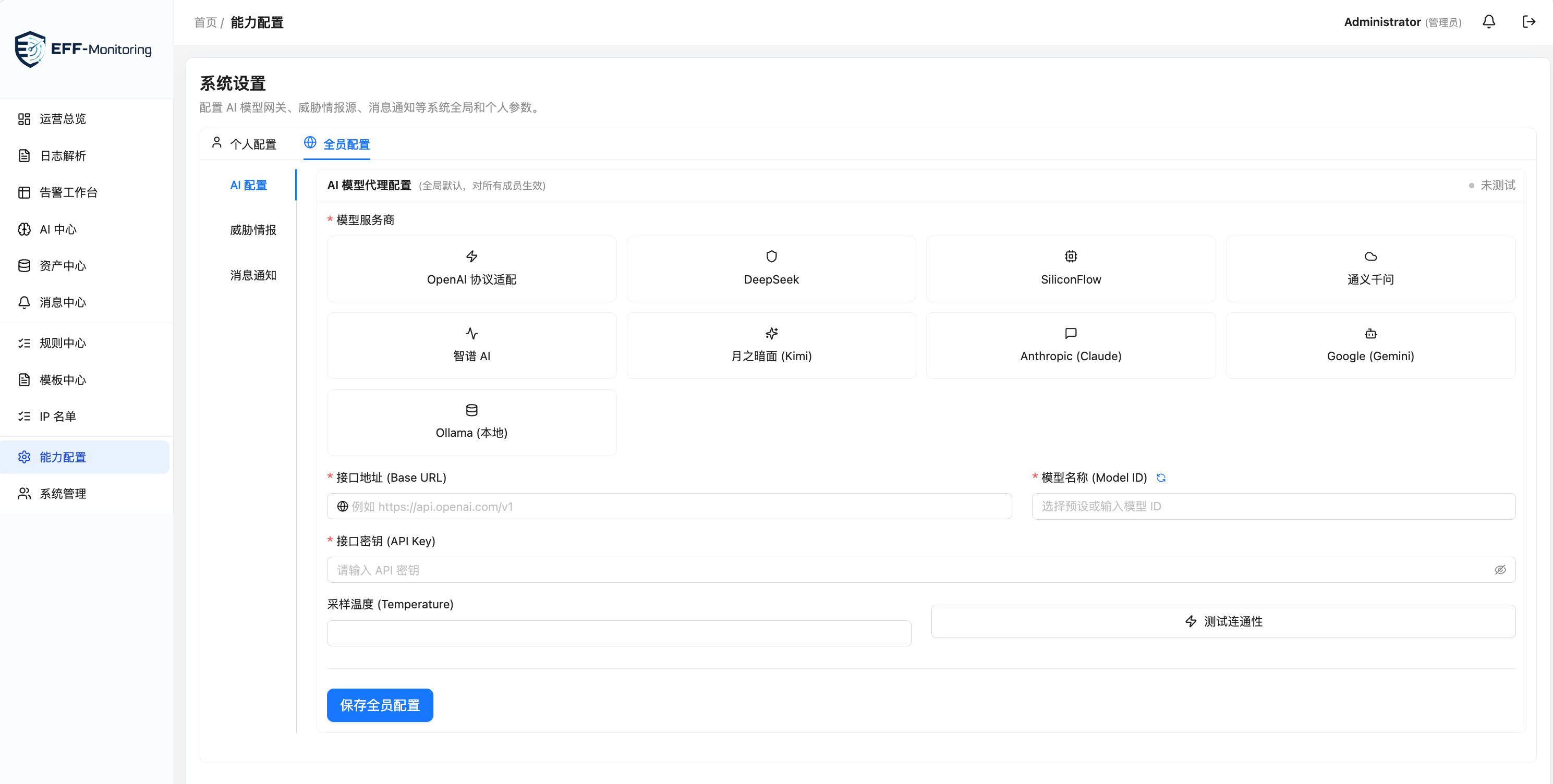
Task: Click the 消息中心 bell icon in sidebar
Action: point(24,302)
